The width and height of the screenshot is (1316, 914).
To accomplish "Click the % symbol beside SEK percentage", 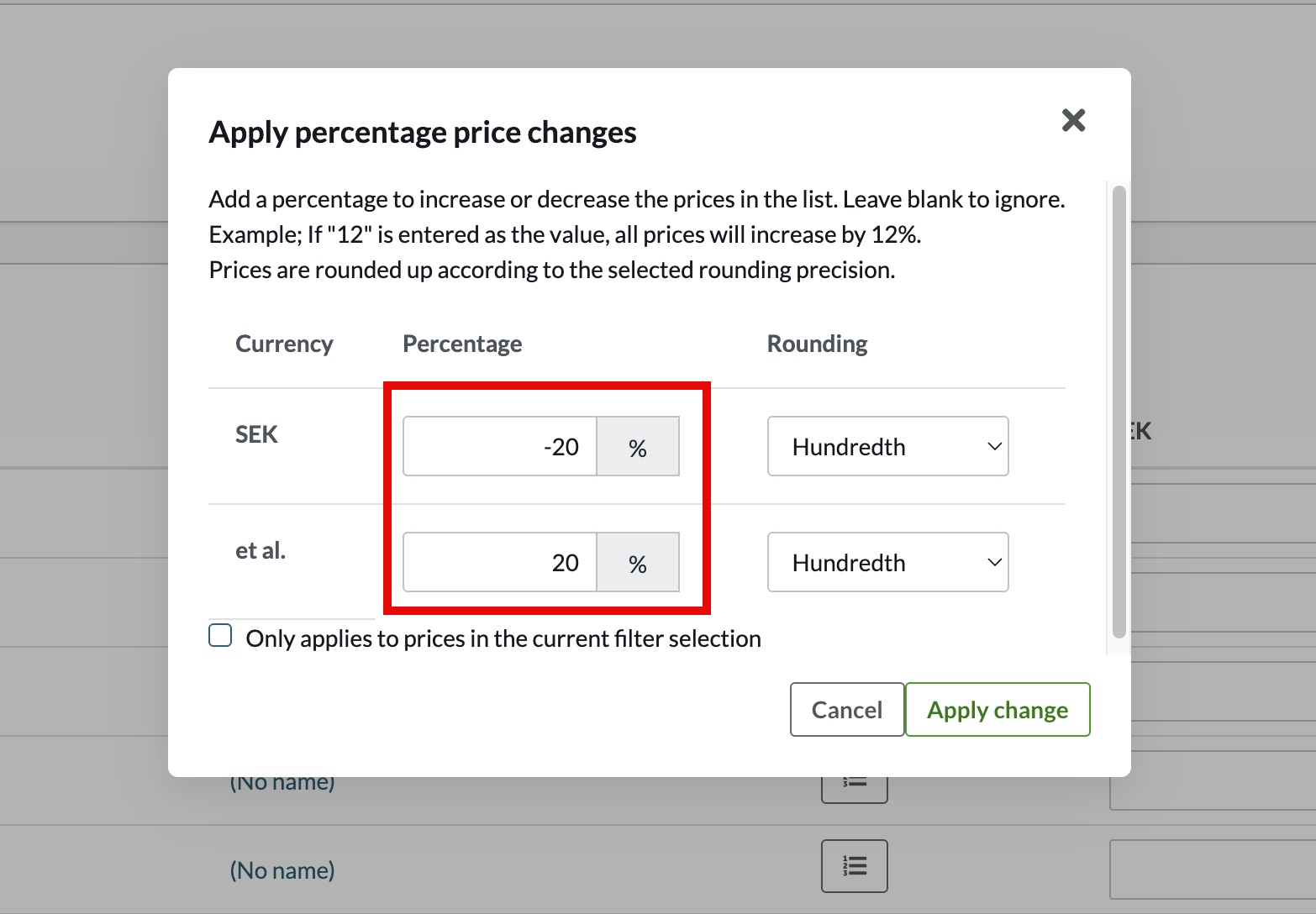I will (x=638, y=447).
